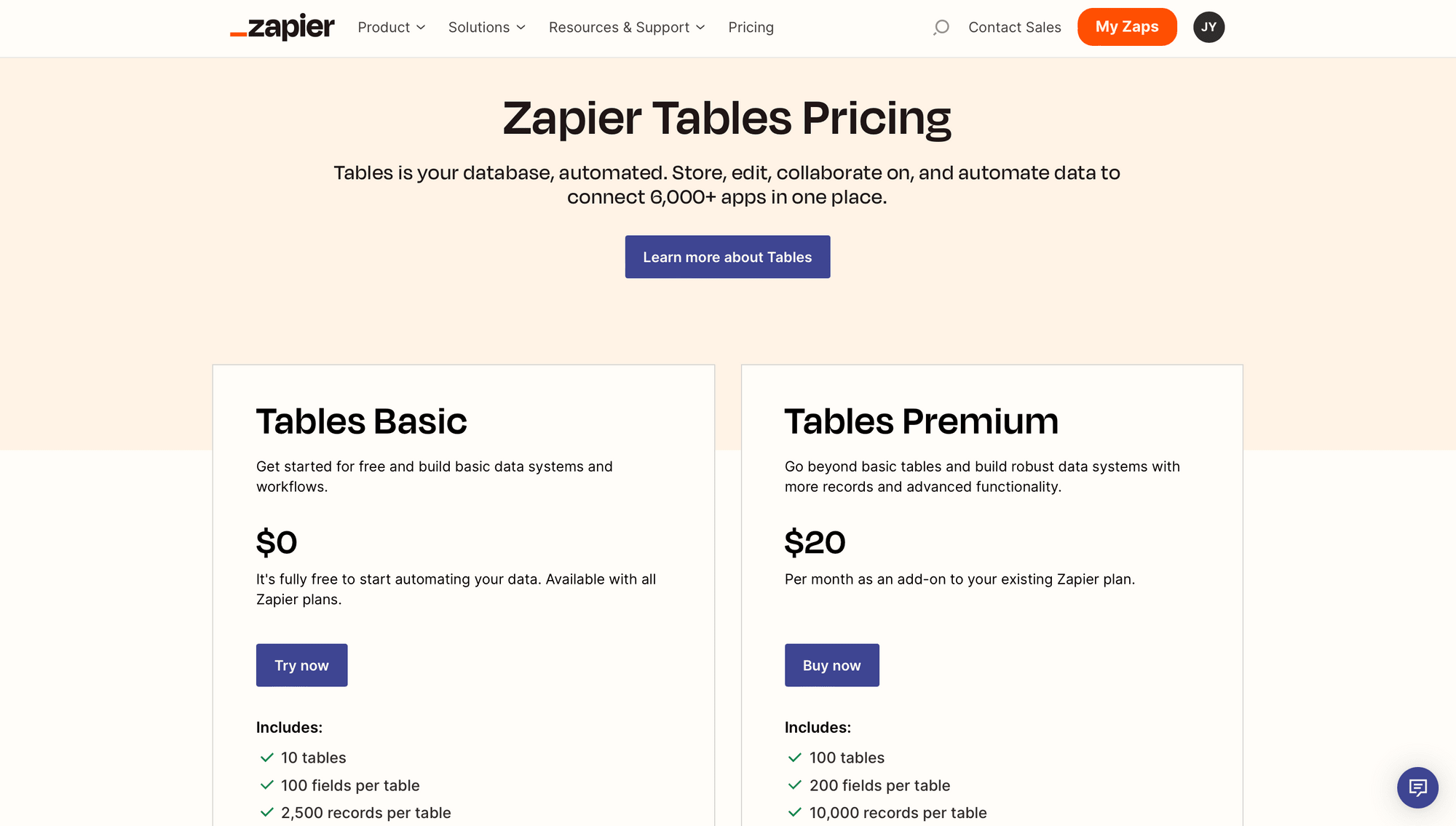Screen dimensions: 1456x826
Task: Select the Pricing menu item
Action: 751,27
